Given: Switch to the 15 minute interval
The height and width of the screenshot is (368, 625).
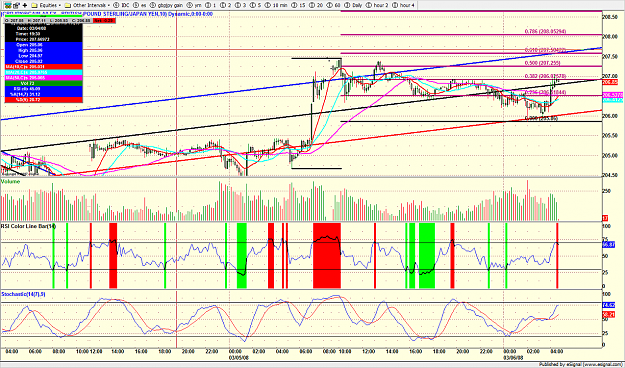Looking at the screenshot, I should 299,5.
